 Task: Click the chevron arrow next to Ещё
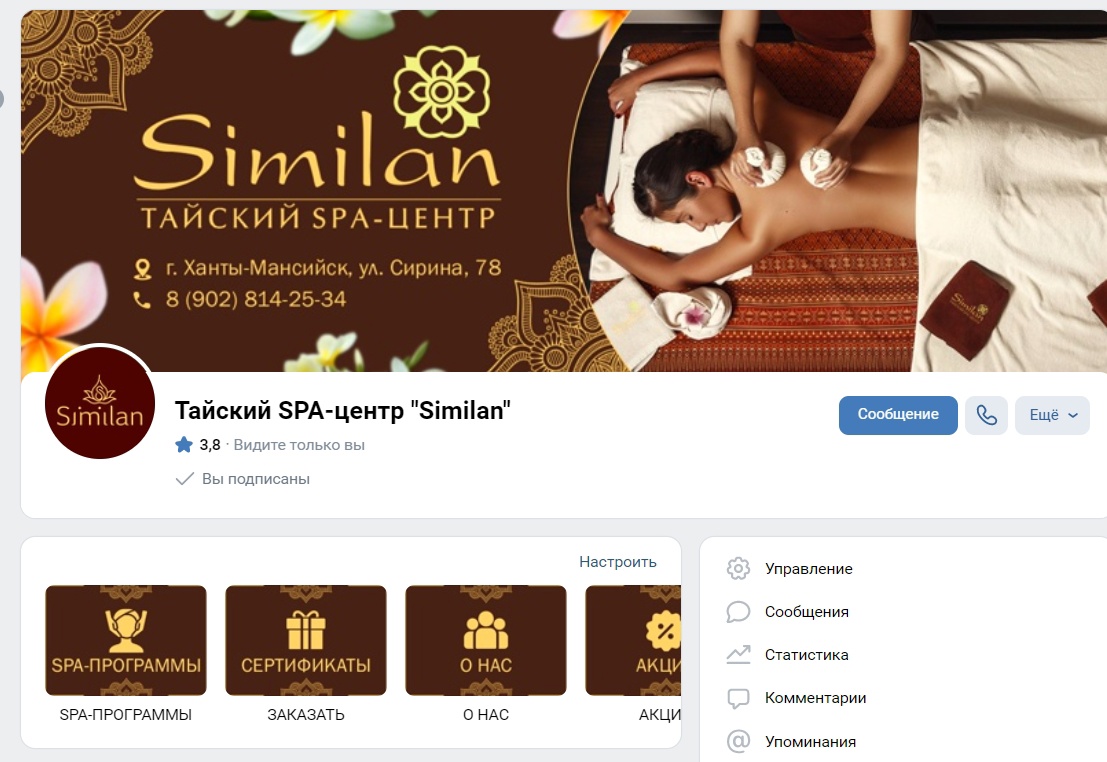click(1073, 415)
